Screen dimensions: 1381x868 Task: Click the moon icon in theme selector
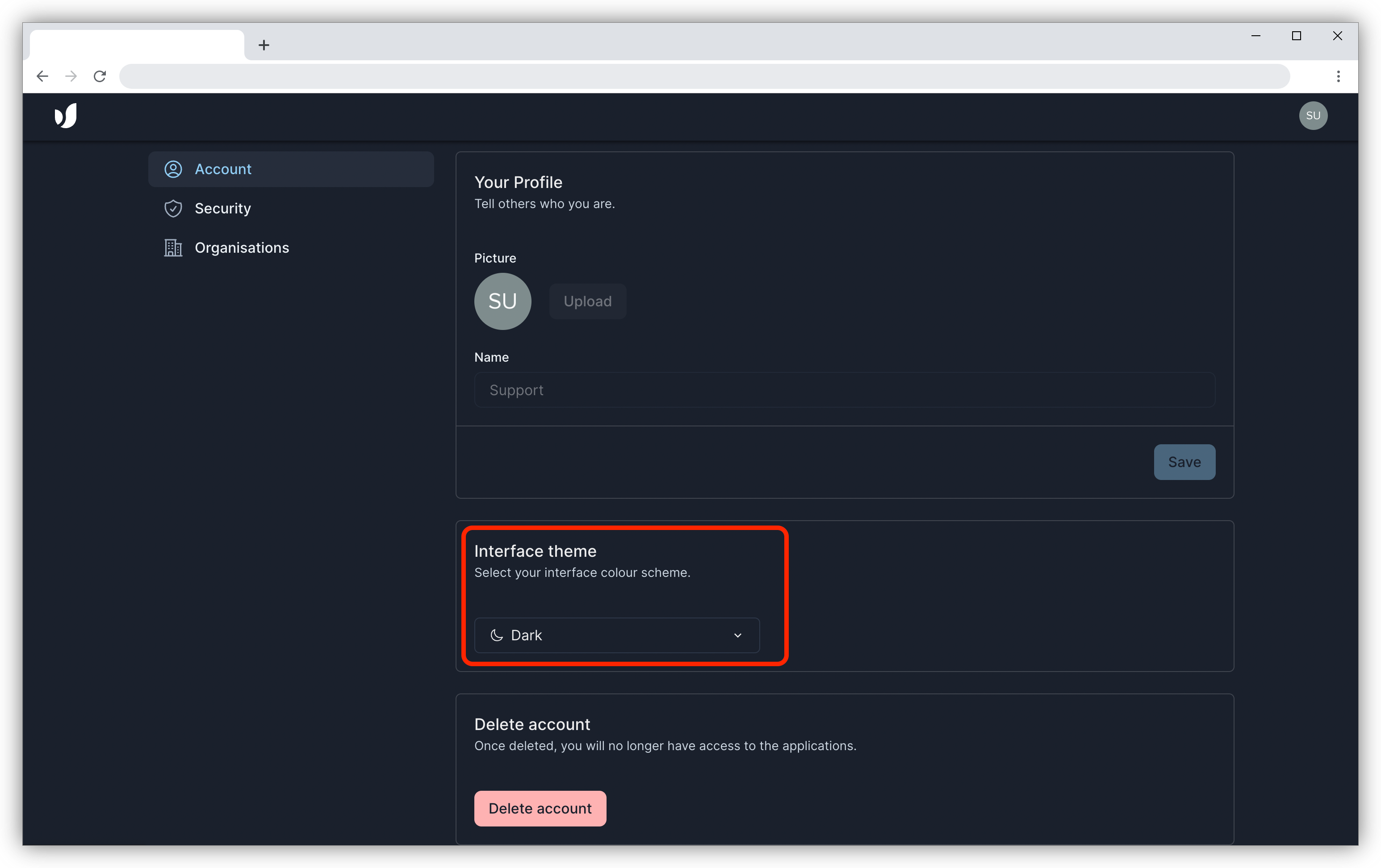[497, 635]
